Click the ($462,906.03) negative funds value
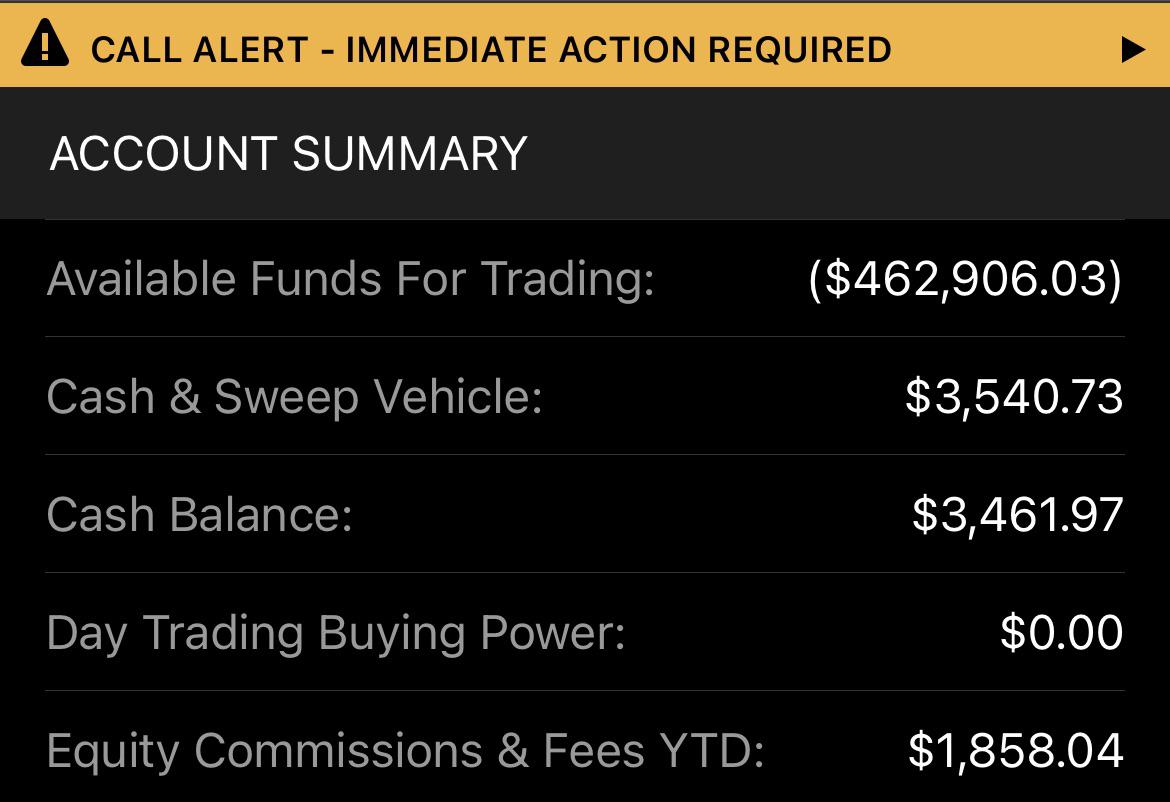This screenshot has width=1170, height=802. [x=965, y=279]
